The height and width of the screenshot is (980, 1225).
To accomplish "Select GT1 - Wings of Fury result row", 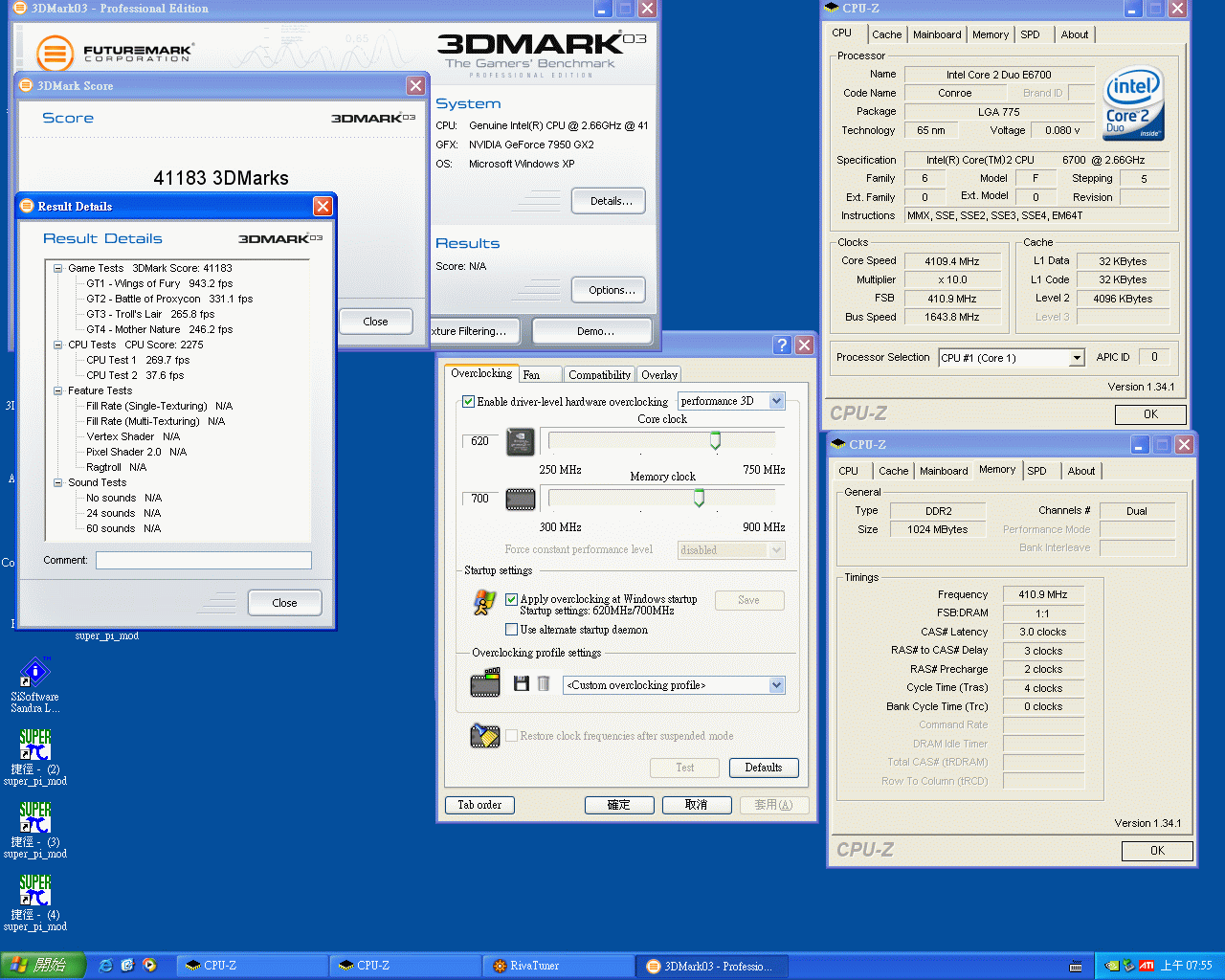I will pyautogui.click(x=159, y=283).
